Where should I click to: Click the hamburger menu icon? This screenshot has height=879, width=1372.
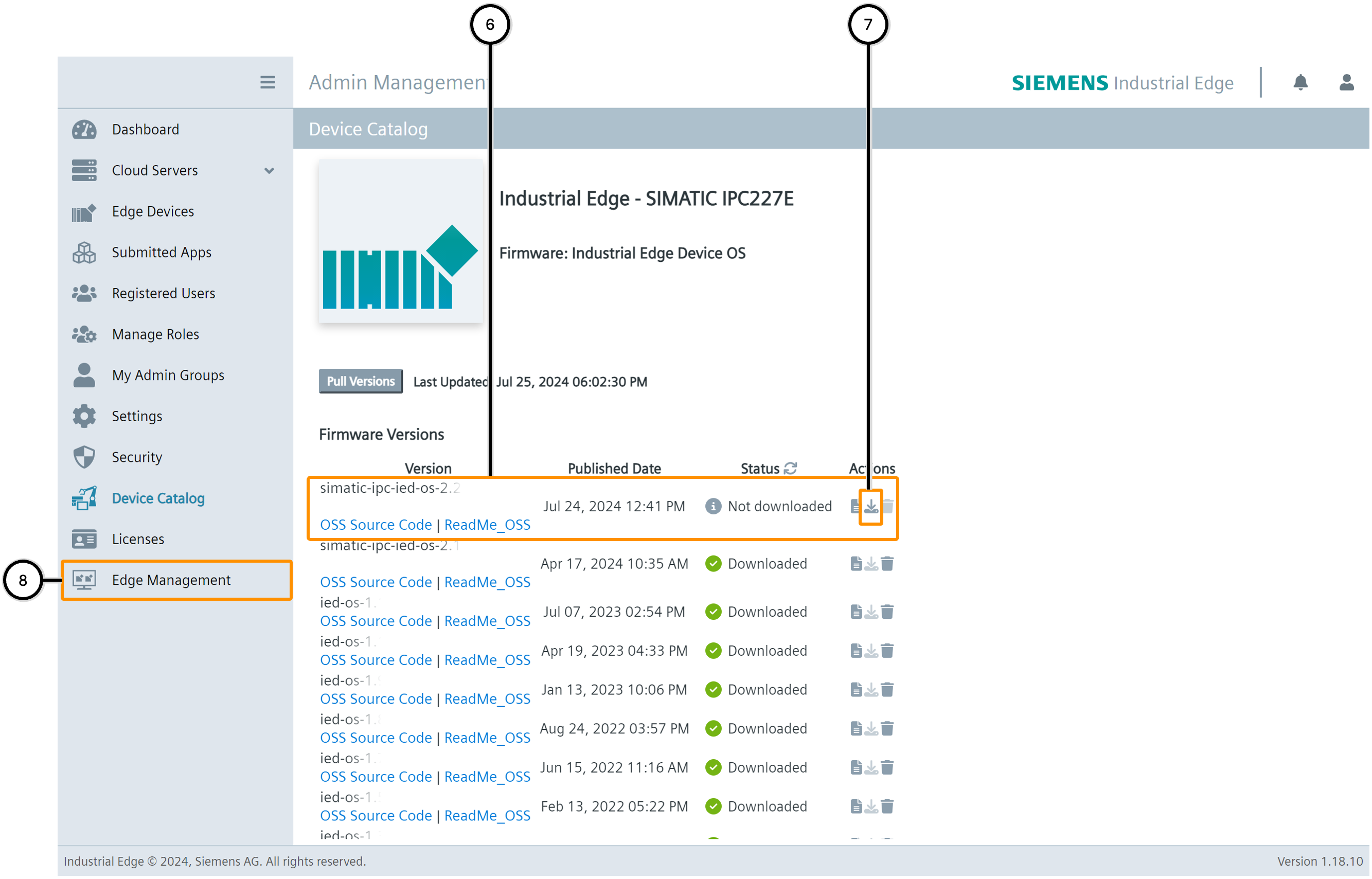(267, 82)
